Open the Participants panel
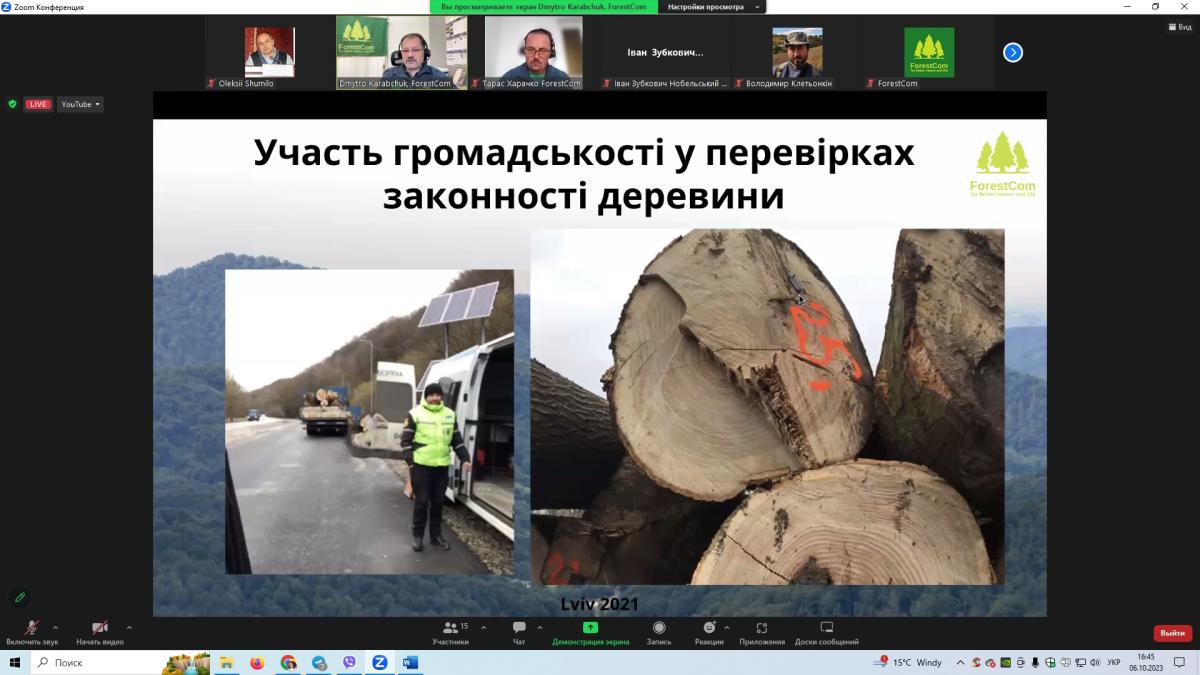The height and width of the screenshot is (675, 1200). pyautogui.click(x=450, y=632)
